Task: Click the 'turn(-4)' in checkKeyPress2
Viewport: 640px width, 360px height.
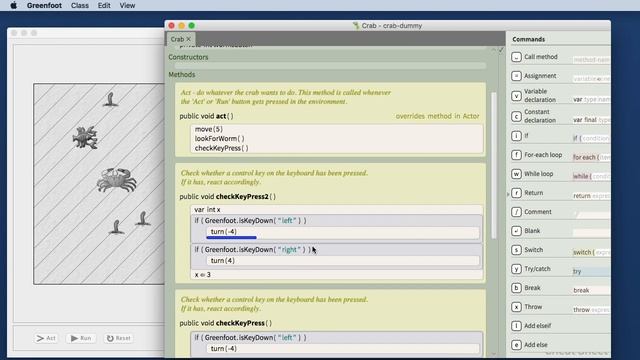Action: pos(224,231)
